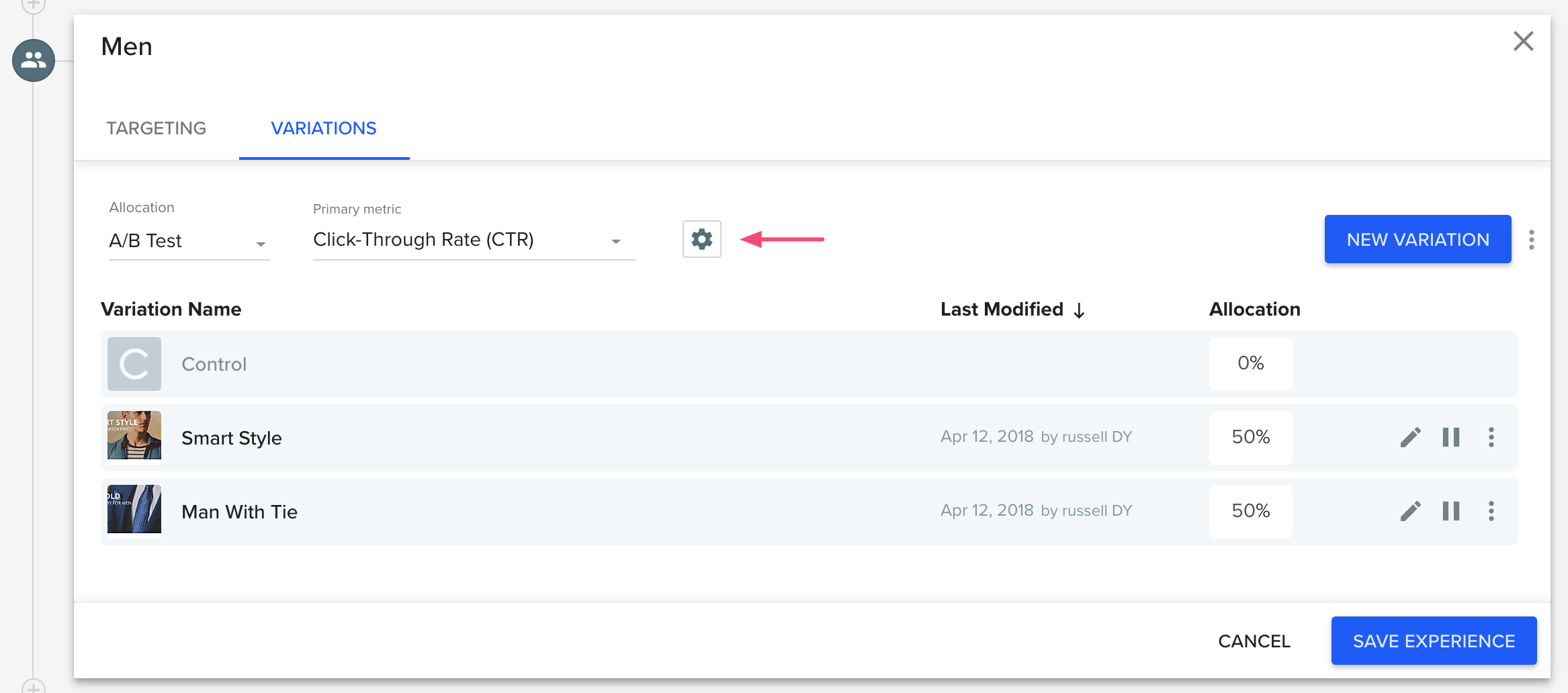Switch to the Targeting tab

[x=157, y=128]
